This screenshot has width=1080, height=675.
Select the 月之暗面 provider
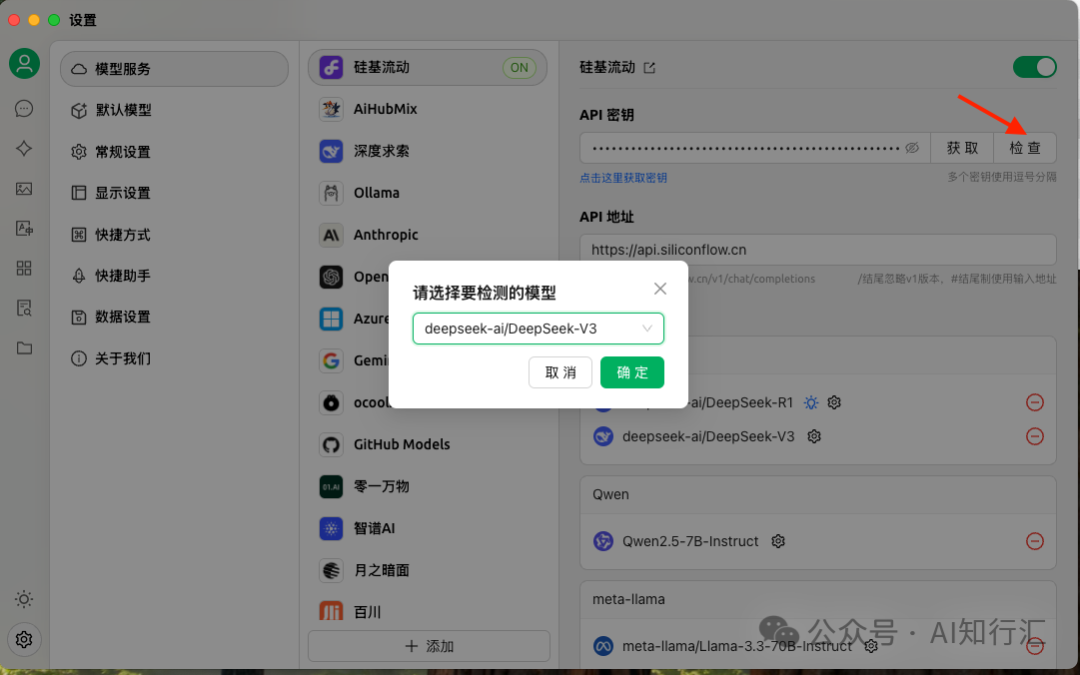[428, 570]
